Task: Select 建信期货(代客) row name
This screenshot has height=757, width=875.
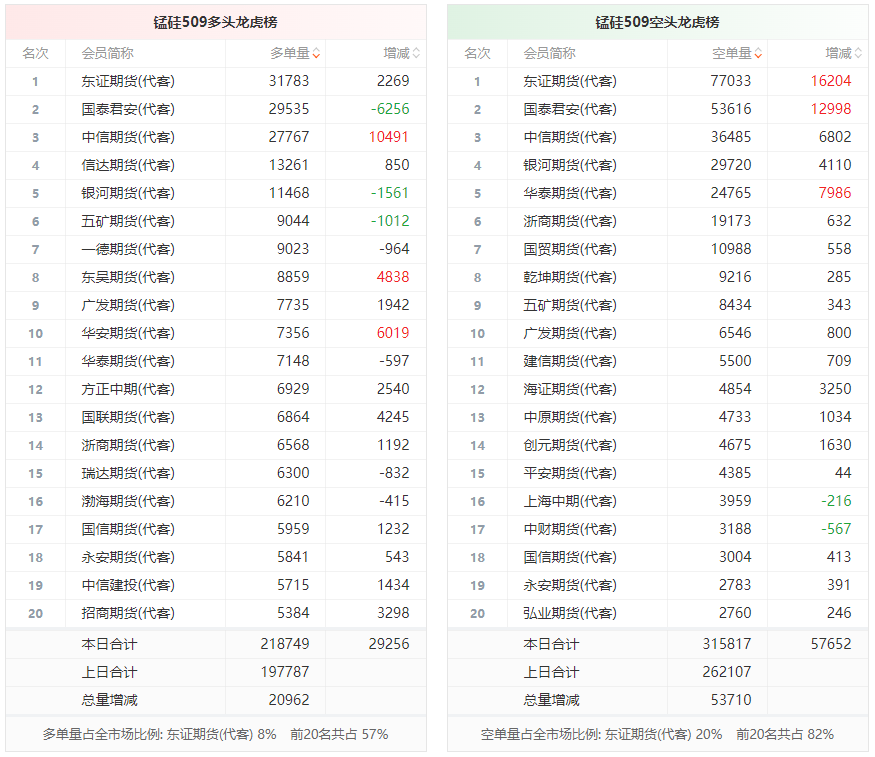Action: [x=570, y=361]
